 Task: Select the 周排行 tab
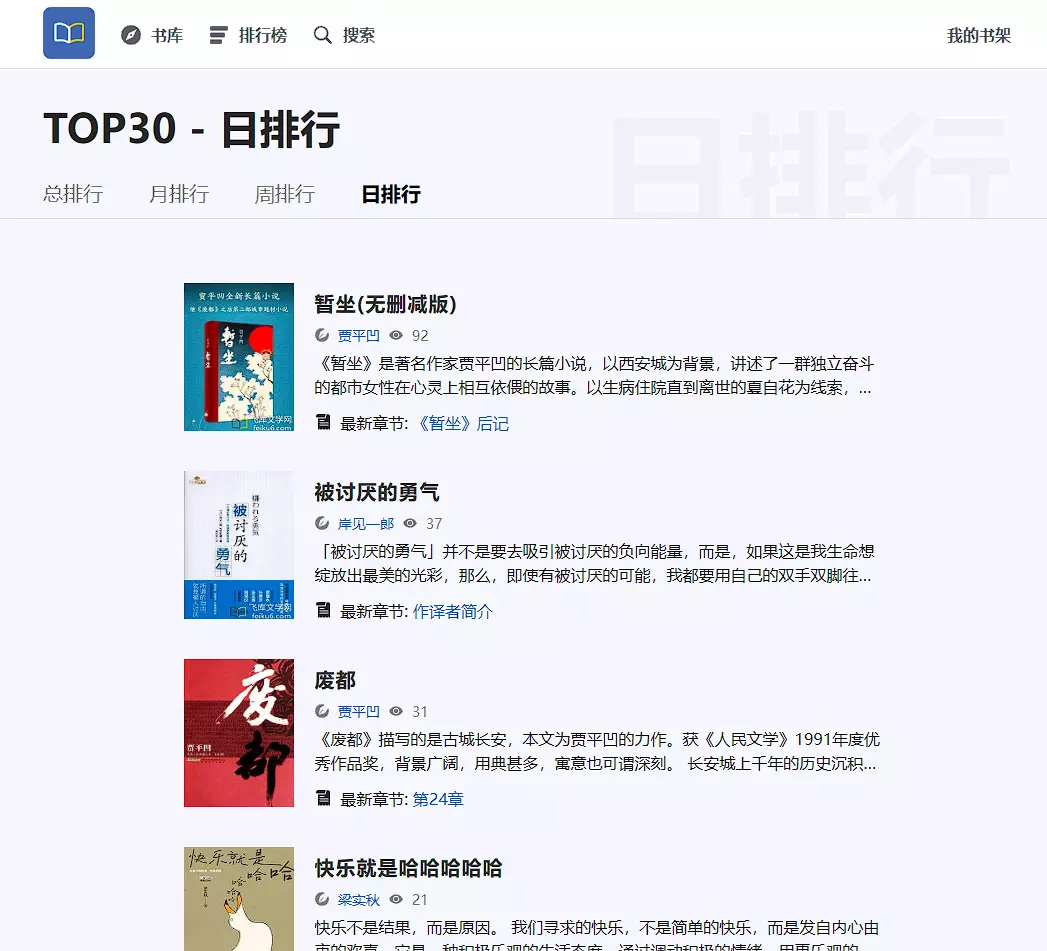284,194
